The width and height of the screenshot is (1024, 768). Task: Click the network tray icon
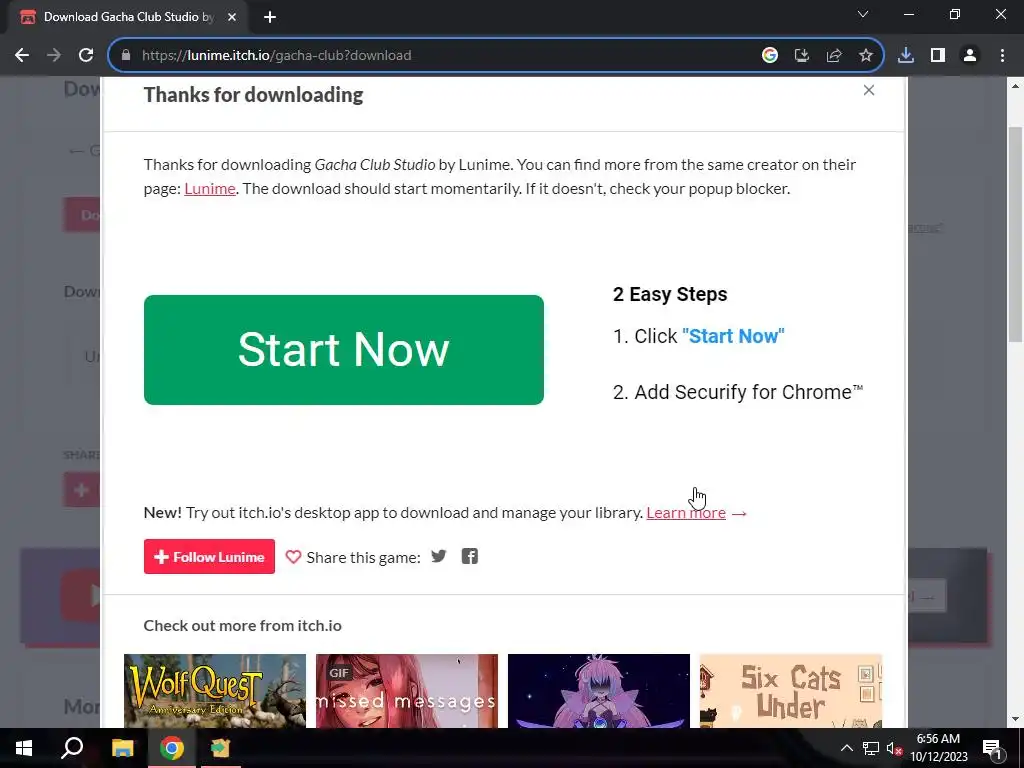tap(871, 748)
